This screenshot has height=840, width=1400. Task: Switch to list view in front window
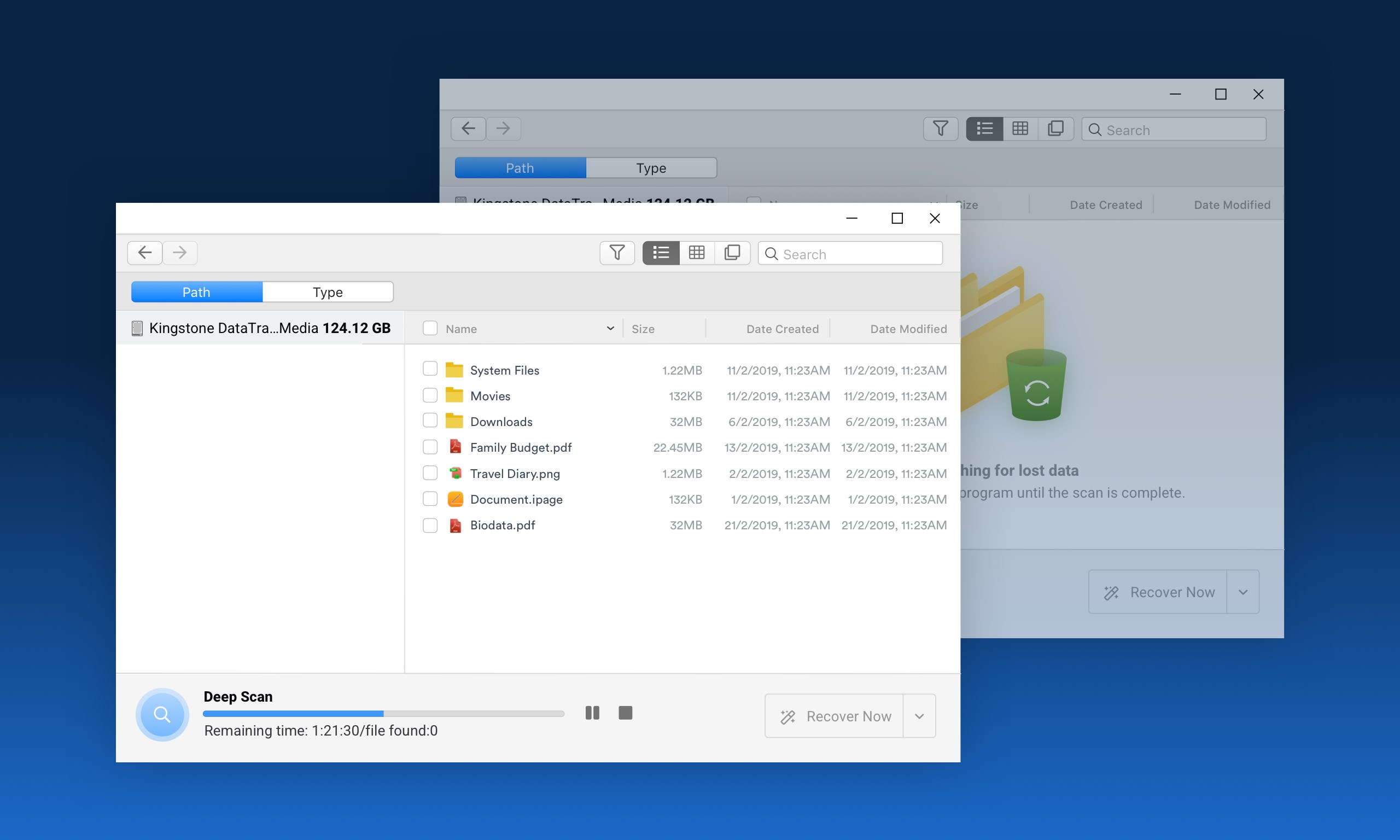click(661, 253)
